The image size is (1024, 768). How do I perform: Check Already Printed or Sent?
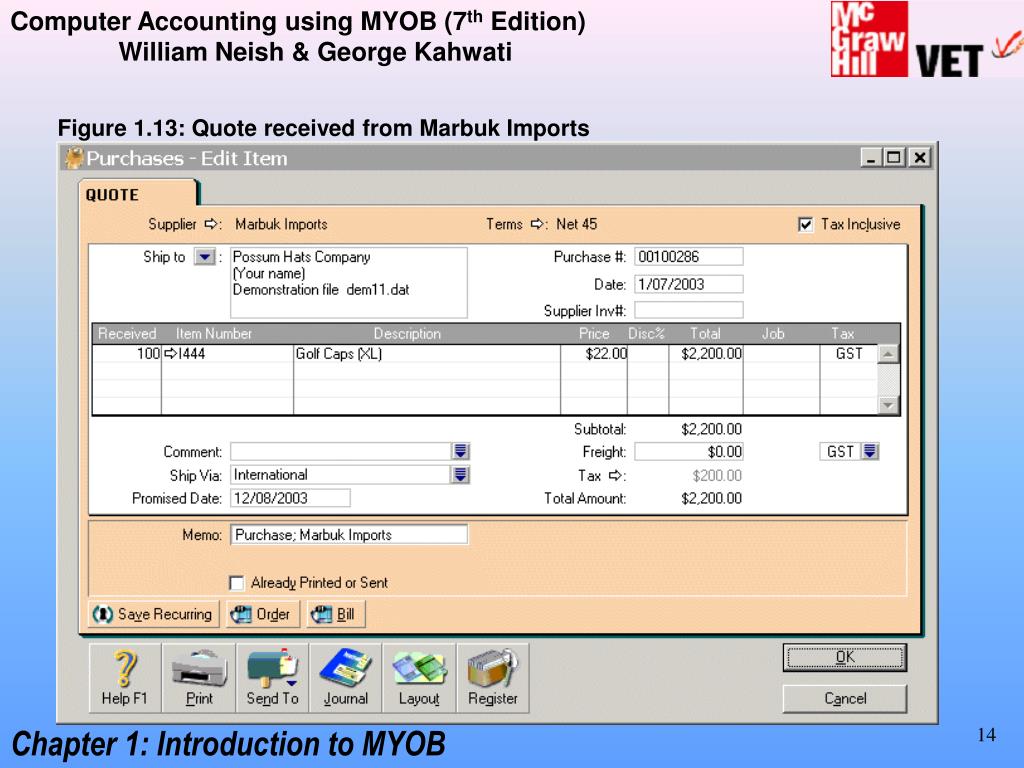coord(237,583)
